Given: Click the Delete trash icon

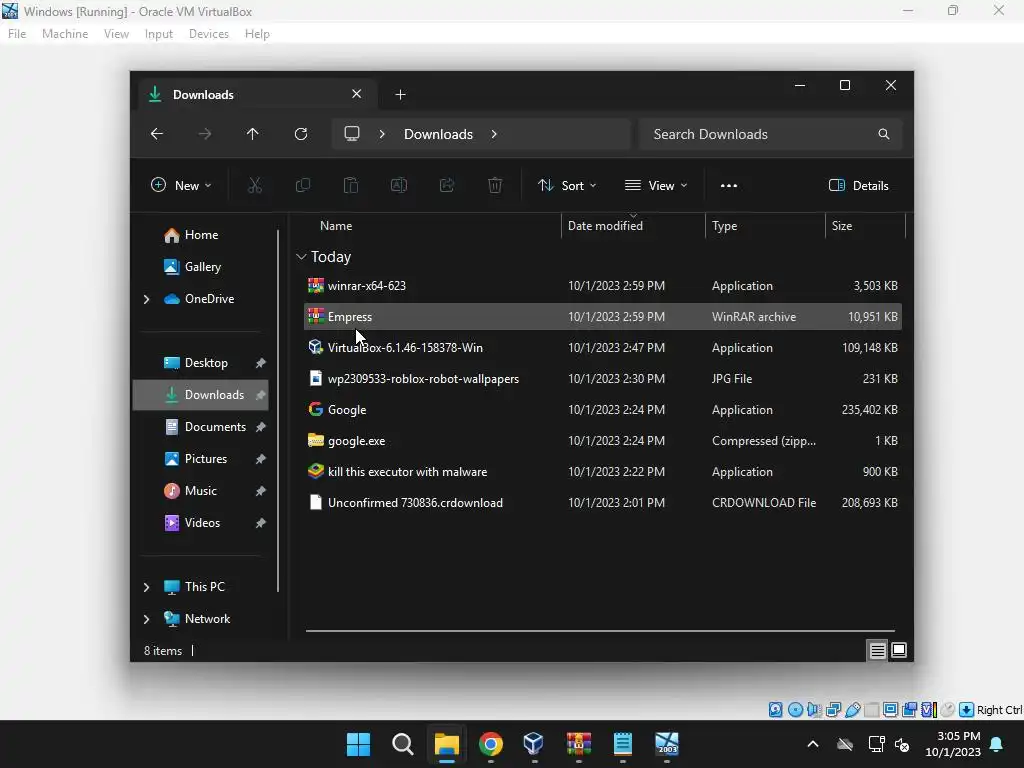Looking at the screenshot, I should (495, 185).
